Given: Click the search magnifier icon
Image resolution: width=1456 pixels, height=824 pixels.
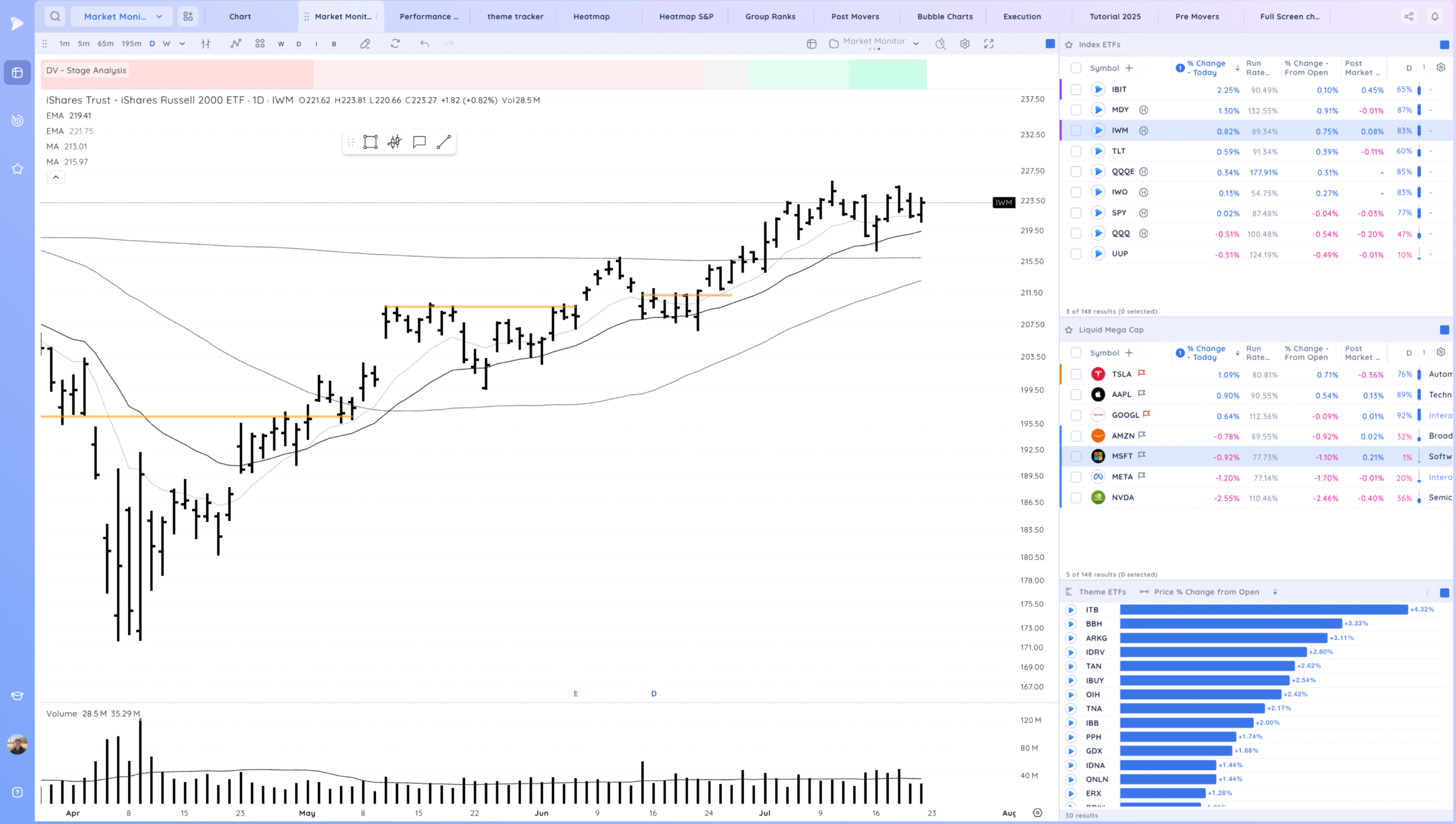Looking at the screenshot, I should (x=55, y=17).
